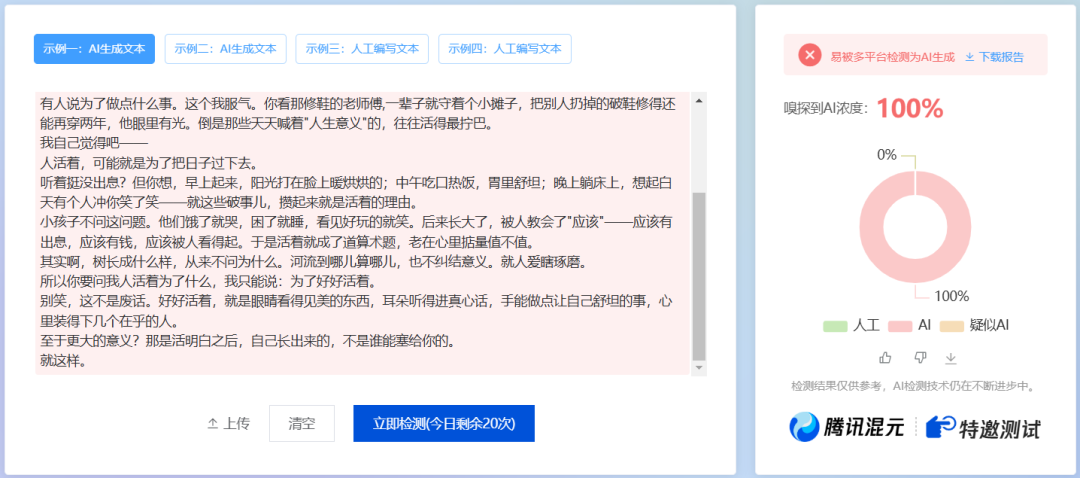This screenshot has height=478, width=1080.
Task: Click the scrollbar down arrow in text area
Action: [699, 366]
